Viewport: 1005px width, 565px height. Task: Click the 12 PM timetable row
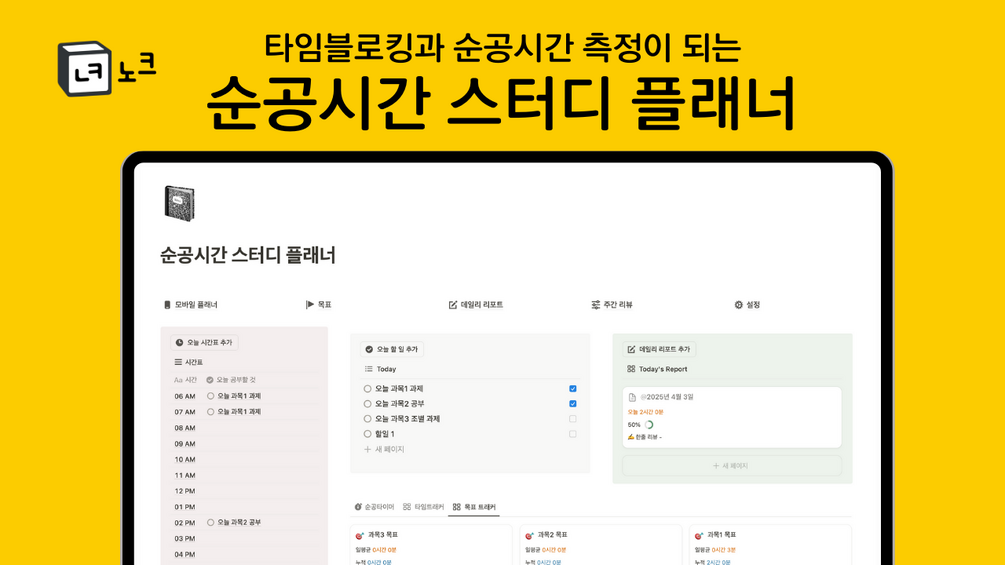tap(245, 491)
